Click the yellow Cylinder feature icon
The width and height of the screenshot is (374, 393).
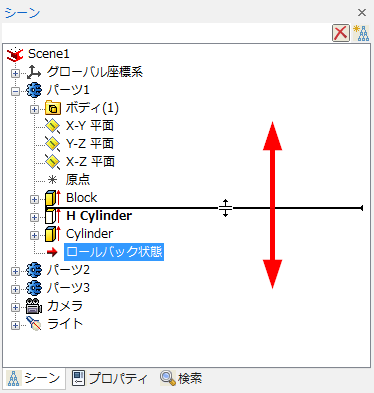(53, 234)
